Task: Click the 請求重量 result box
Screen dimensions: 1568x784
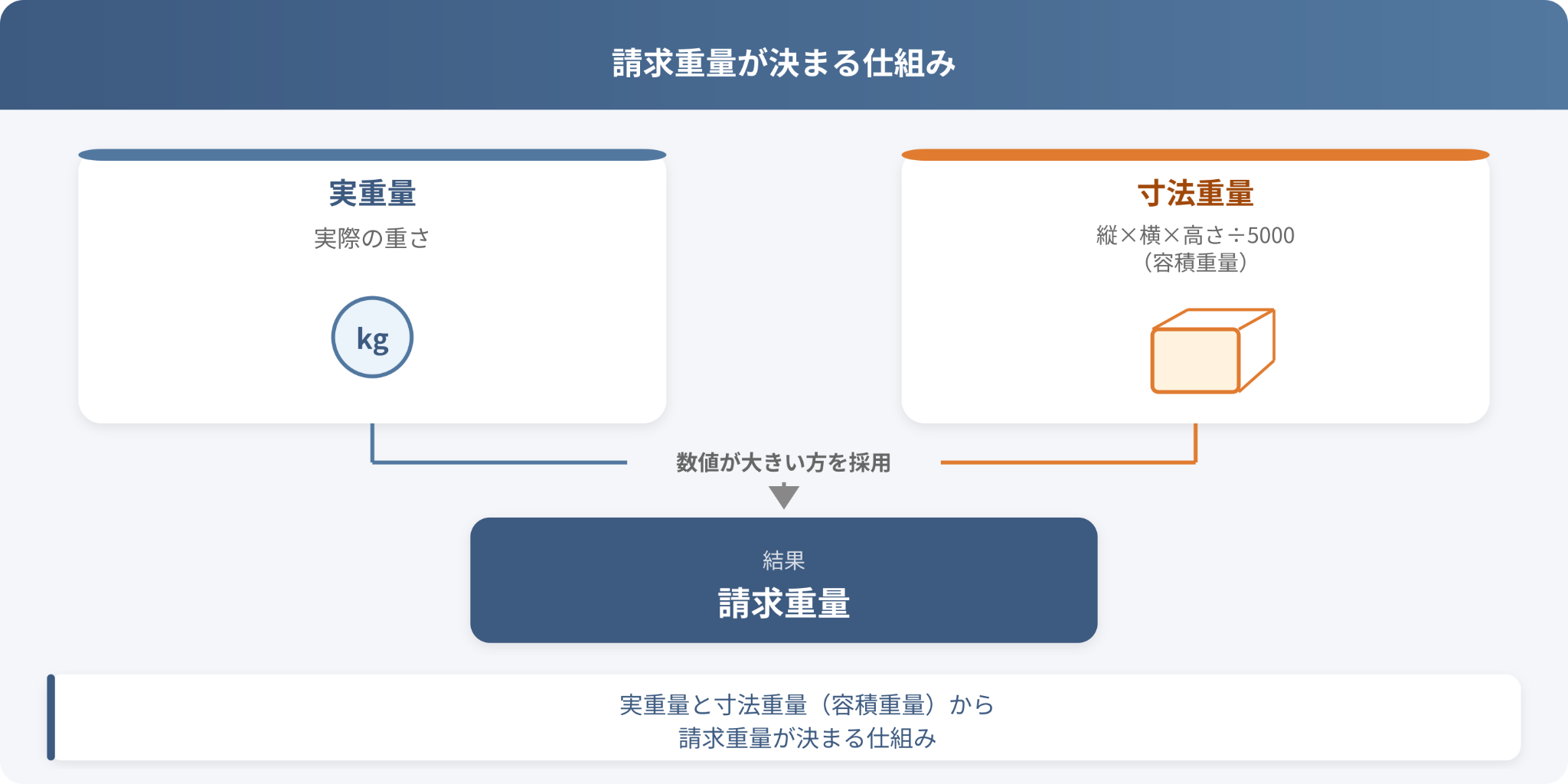Action: pyautogui.click(x=784, y=580)
